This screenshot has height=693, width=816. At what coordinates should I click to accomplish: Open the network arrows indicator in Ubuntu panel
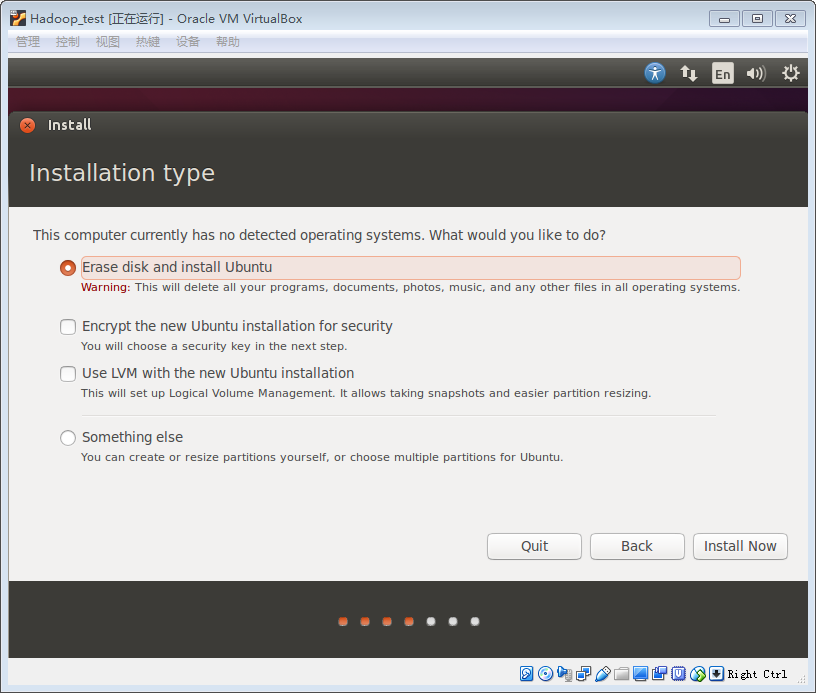pos(688,73)
